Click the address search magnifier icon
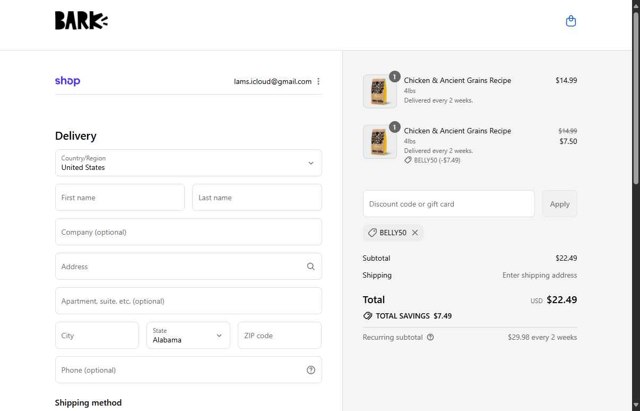Image resolution: width=640 pixels, height=411 pixels. pos(311,267)
